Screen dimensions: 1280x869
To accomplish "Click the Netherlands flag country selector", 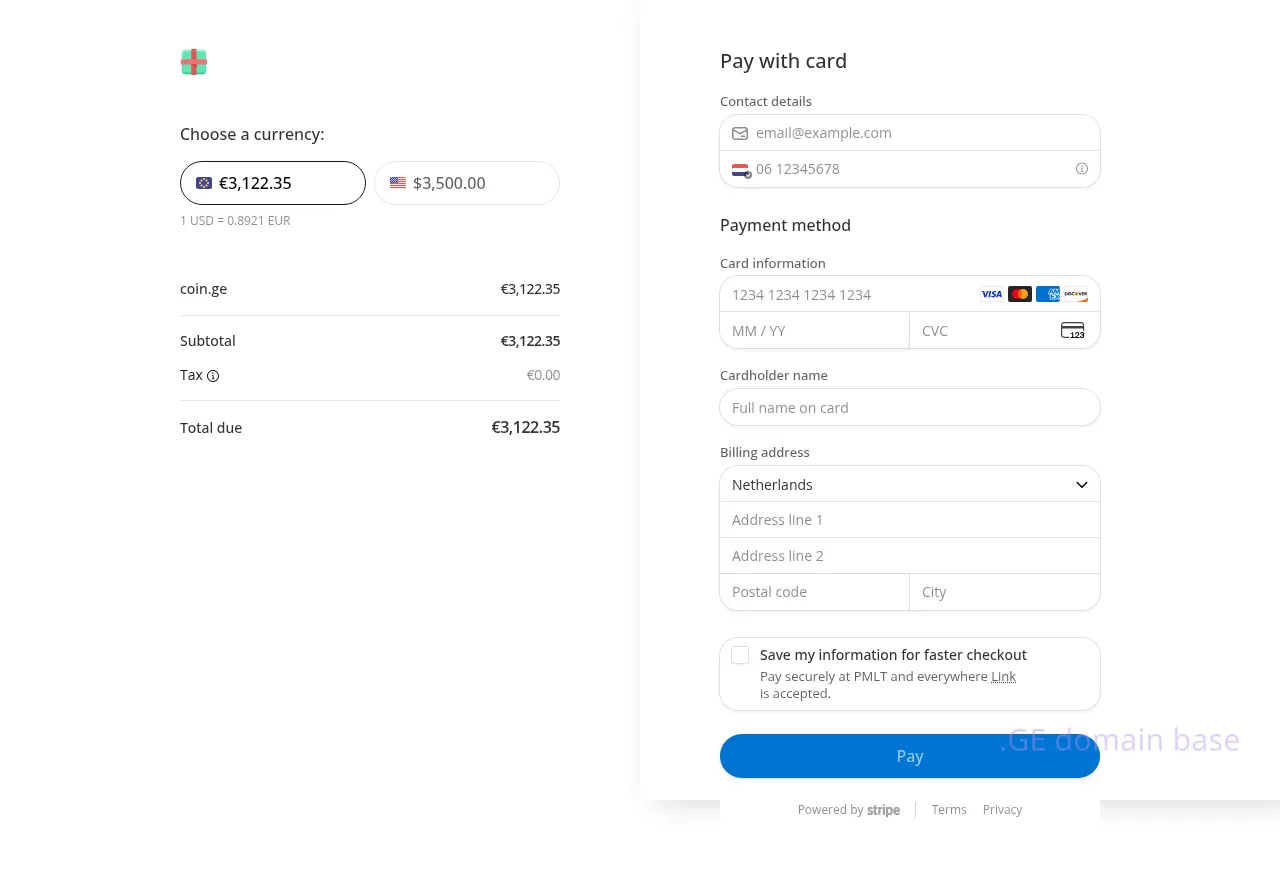I will 740,170.
